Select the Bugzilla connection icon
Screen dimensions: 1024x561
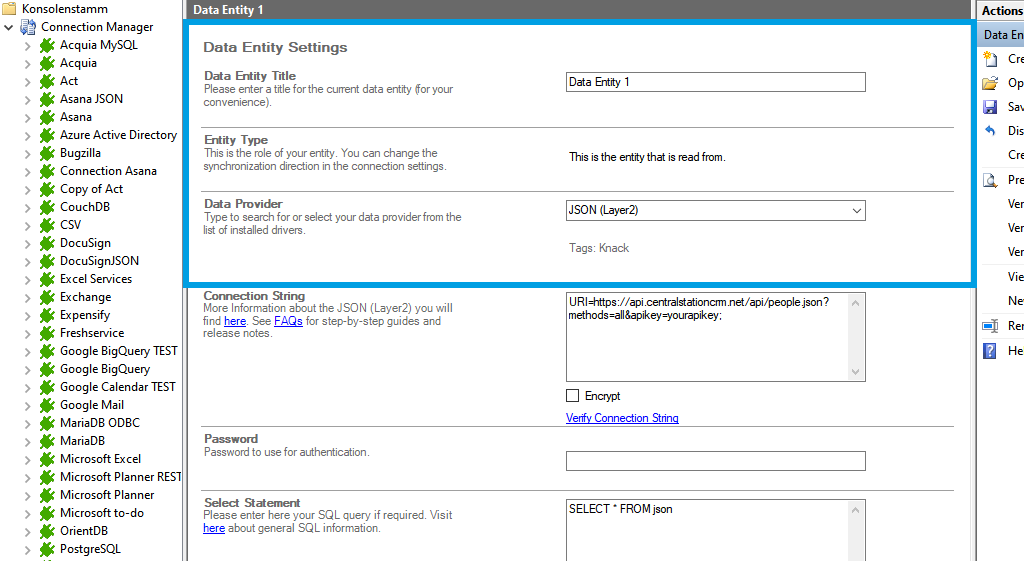[x=46, y=153]
